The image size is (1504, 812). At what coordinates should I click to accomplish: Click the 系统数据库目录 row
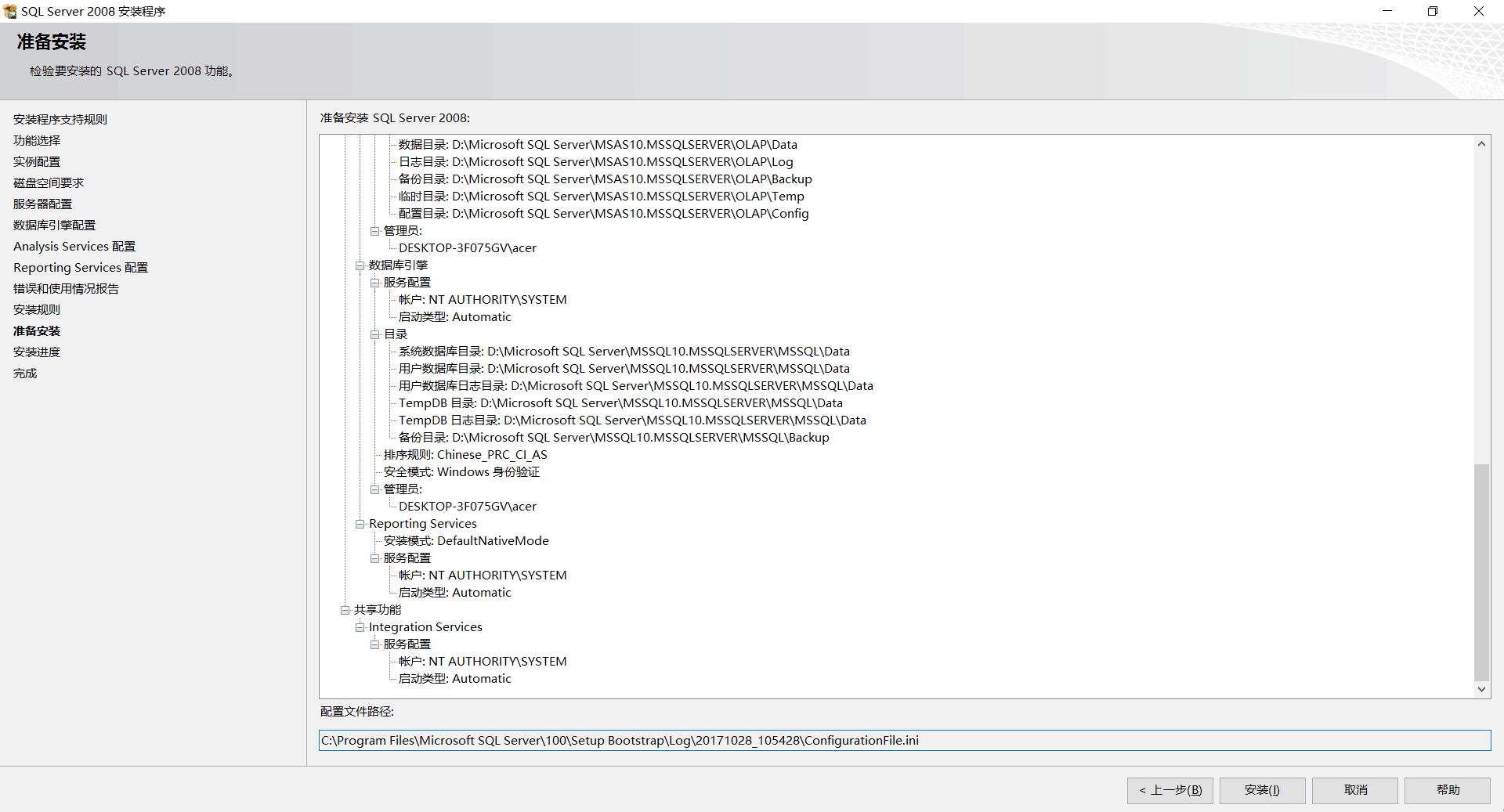pos(624,352)
